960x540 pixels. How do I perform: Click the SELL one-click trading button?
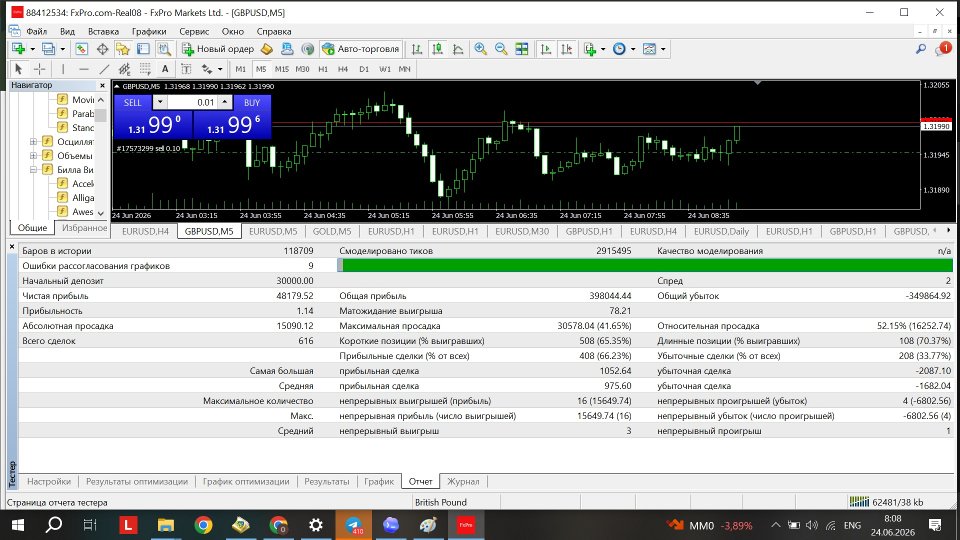pos(133,102)
